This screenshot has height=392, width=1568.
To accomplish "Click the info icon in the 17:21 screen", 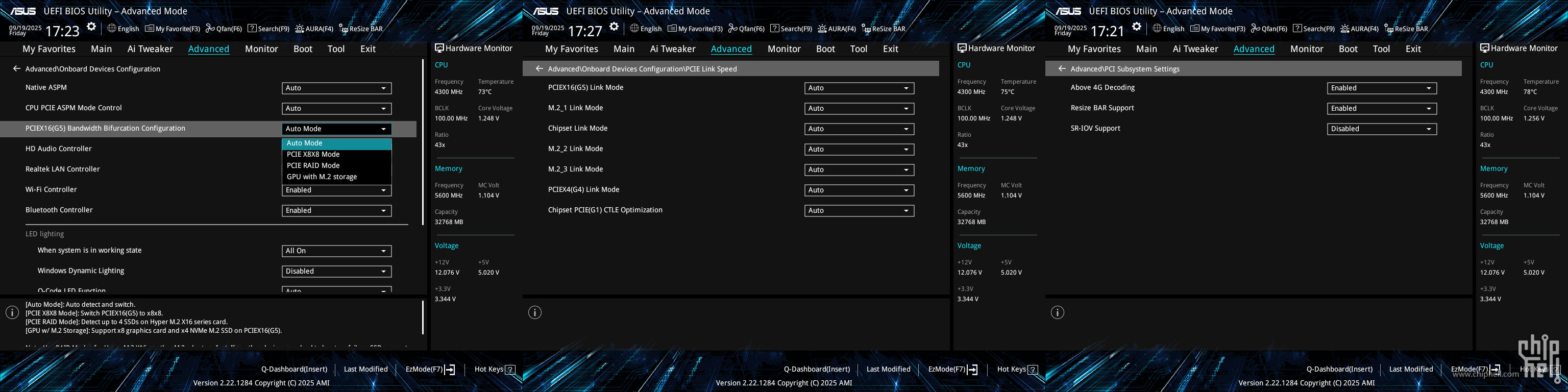I will point(1058,312).
